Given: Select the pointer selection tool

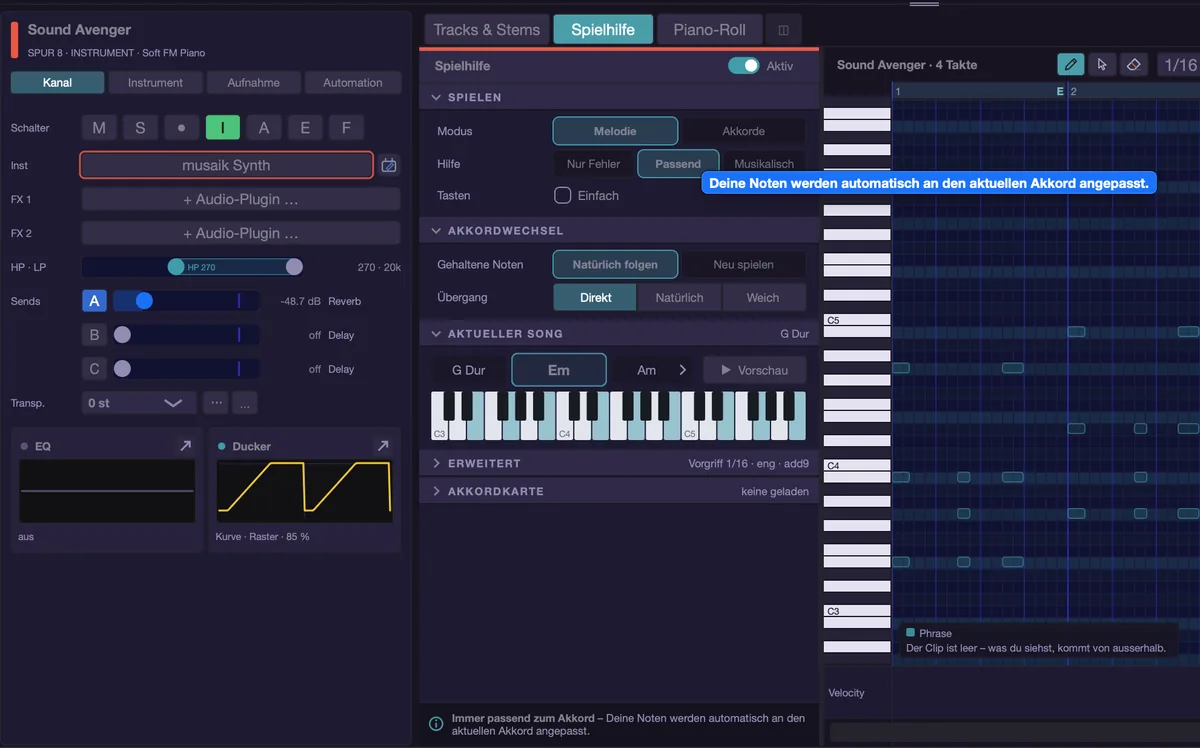Looking at the screenshot, I should tap(1102, 65).
